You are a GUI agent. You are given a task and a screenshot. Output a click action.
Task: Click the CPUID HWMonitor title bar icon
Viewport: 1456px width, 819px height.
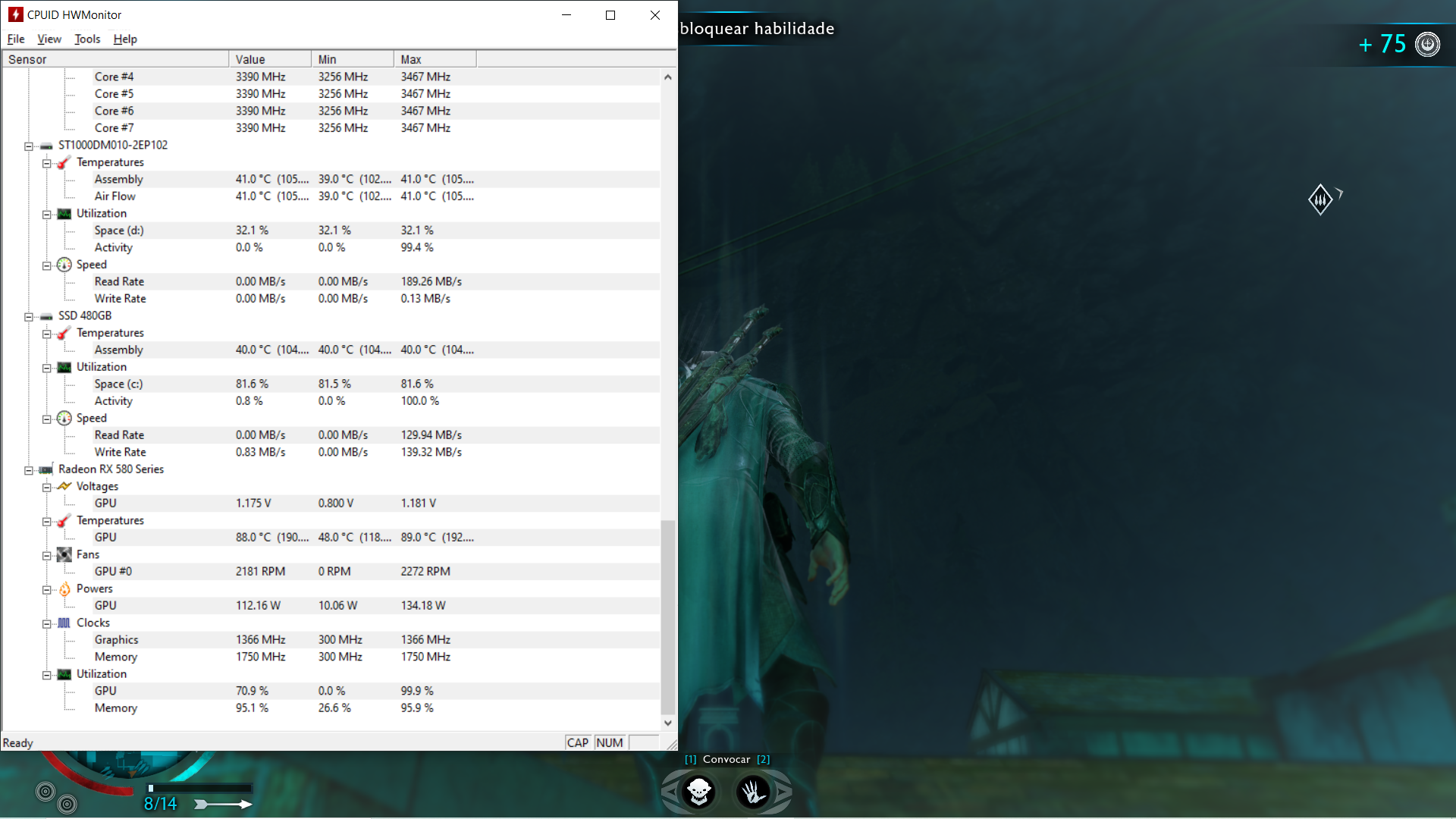point(15,14)
